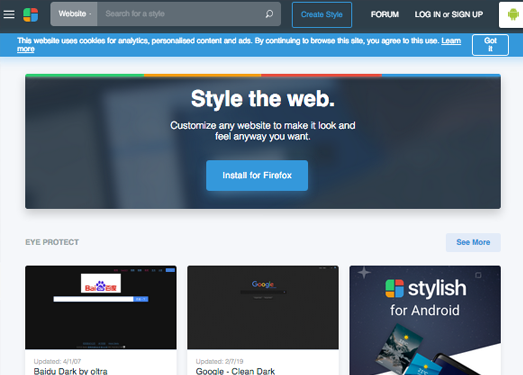The width and height of the screenshot is (523, 375).
Task: Click the Stylish colorful logo
Action: (31, 14)
